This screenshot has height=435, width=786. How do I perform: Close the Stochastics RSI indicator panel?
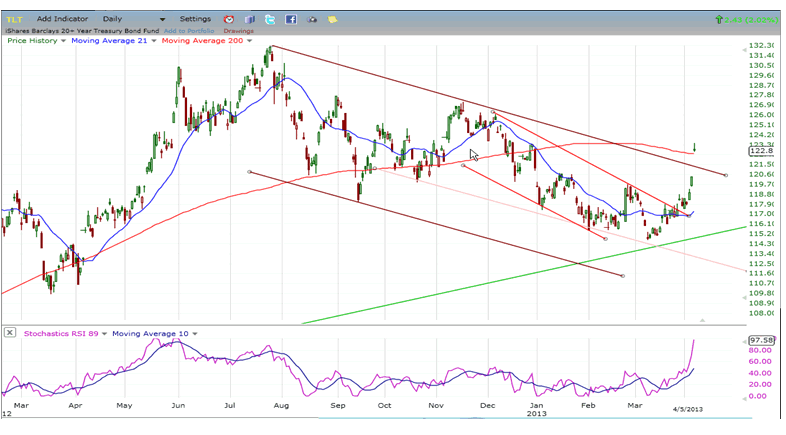pyautogui.click(x=10, y=333)
